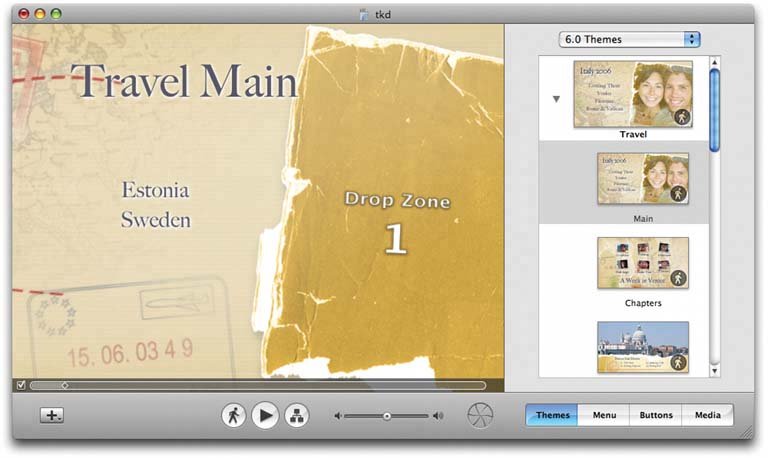Viewport: 768px width, 458px height.
Task: Open the DVD map view button
Action: tap(297, 416)
